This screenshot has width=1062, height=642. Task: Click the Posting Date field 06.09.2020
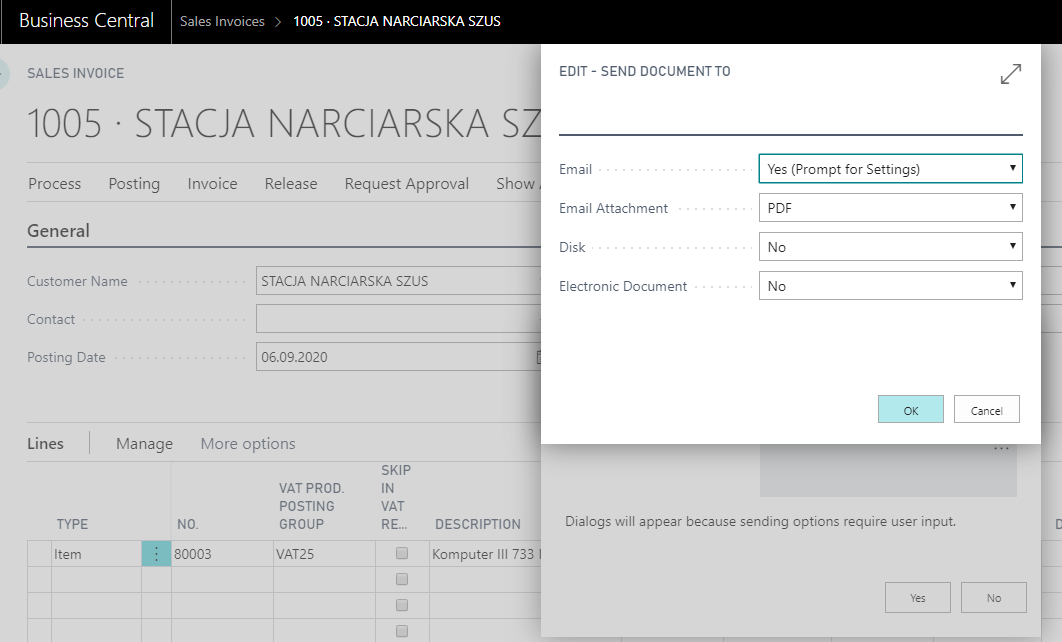398,357
